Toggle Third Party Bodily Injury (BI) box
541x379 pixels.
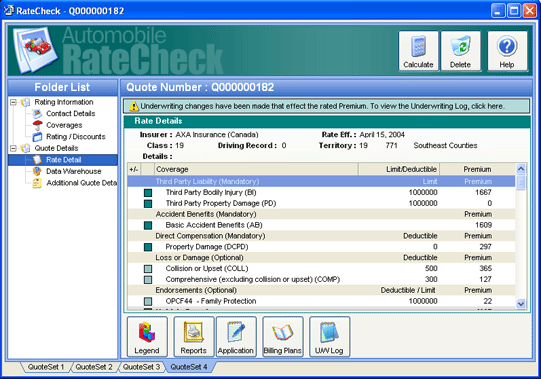click(x=148, y=193)
